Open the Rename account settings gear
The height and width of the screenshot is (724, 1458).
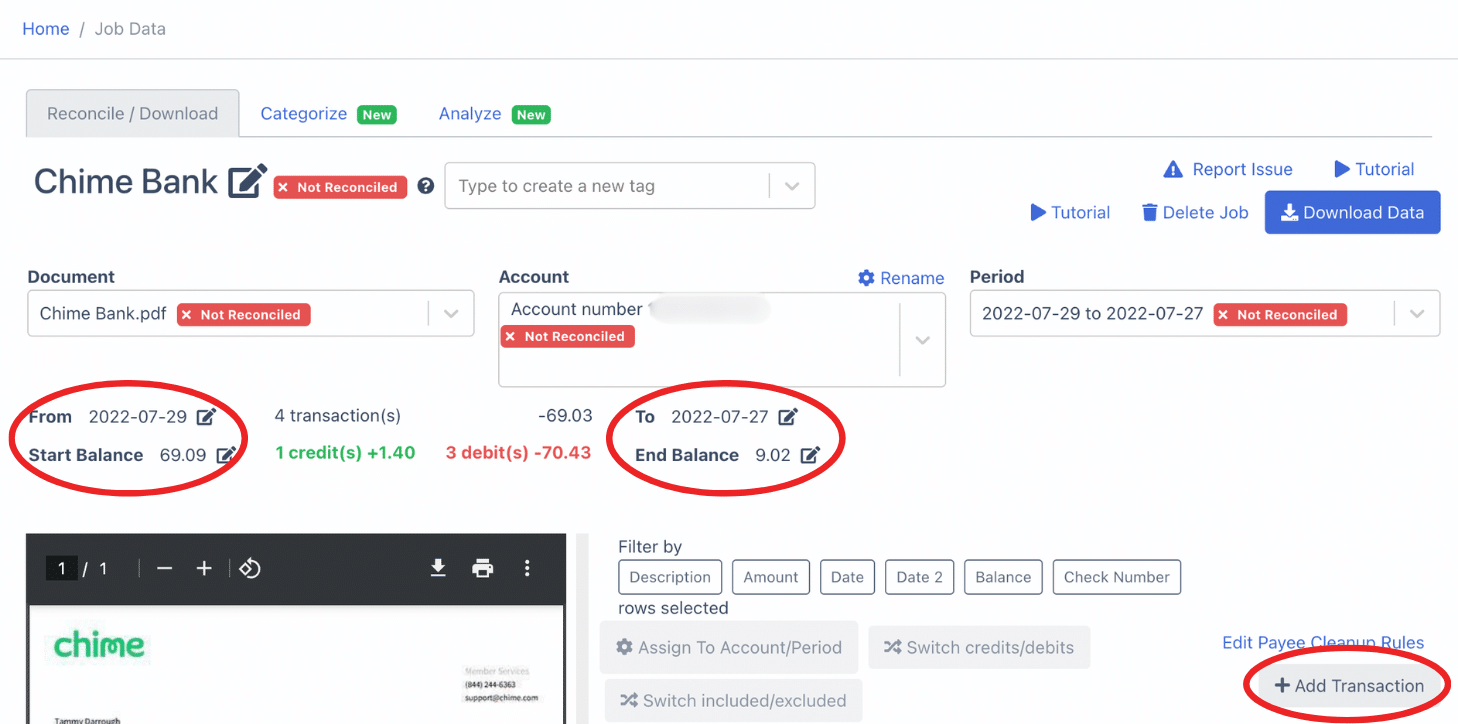point(866,277)
